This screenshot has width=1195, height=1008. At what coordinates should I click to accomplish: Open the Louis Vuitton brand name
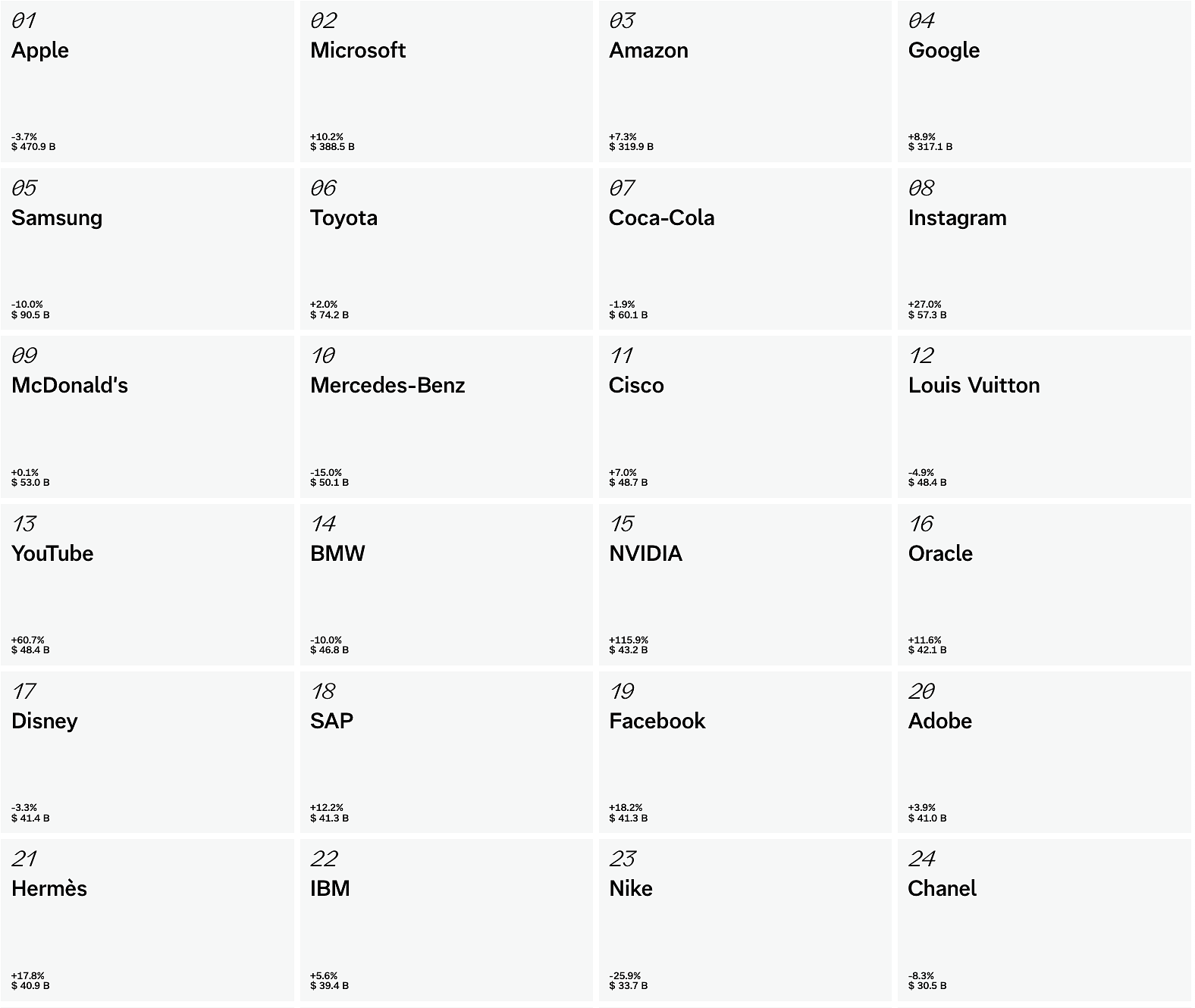click(x=974, y=386)
